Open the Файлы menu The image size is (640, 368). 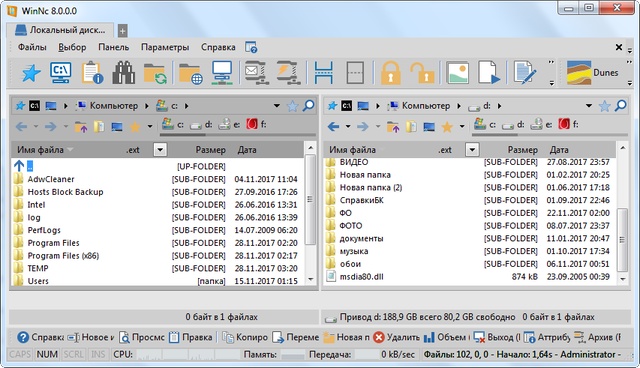coord(32,47)
